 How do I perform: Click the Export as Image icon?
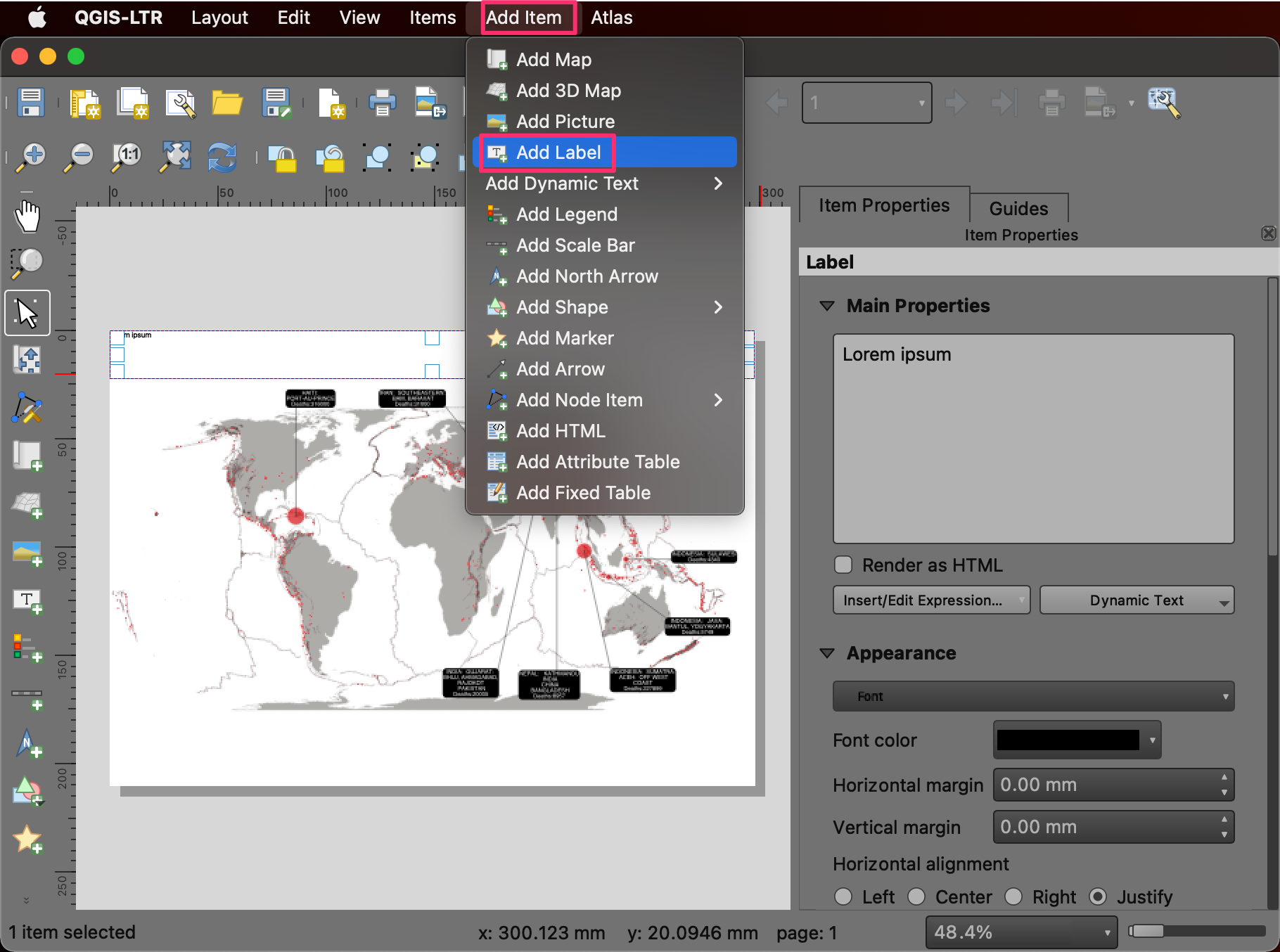pyautogui.click(x=430, y=103)
